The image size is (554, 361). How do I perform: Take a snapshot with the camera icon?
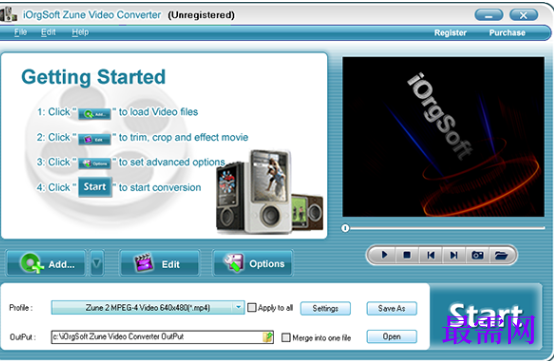click(477, 255)
